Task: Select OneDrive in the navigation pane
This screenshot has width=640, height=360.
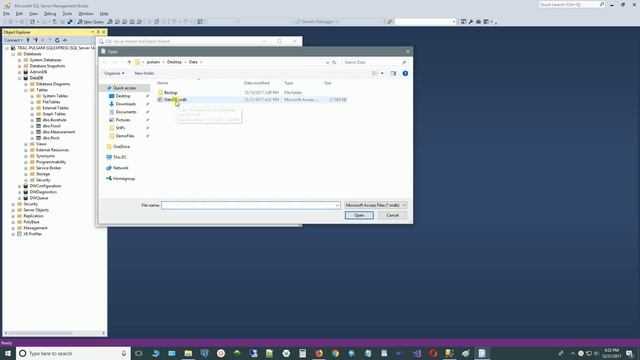Action: point(121,147)
